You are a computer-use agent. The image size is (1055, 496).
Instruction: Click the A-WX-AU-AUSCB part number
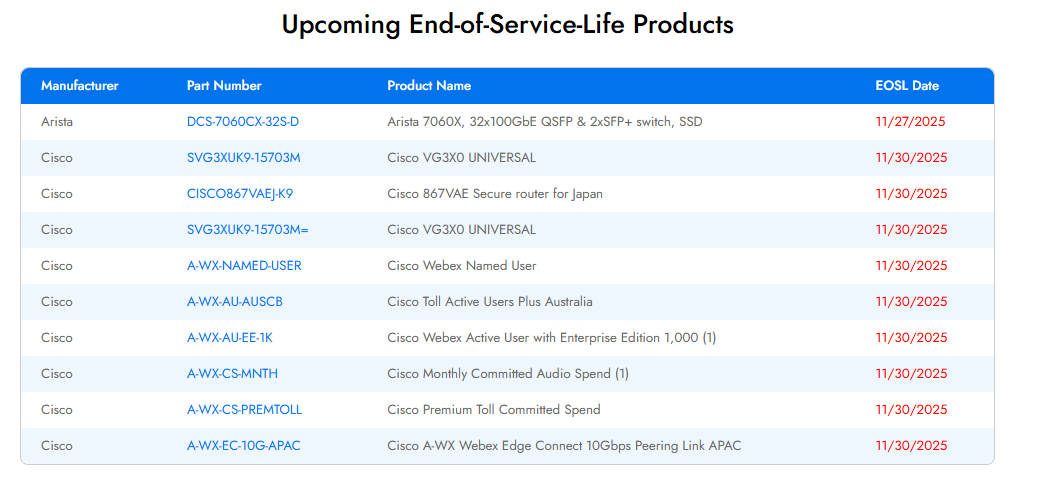click(235, 302)
